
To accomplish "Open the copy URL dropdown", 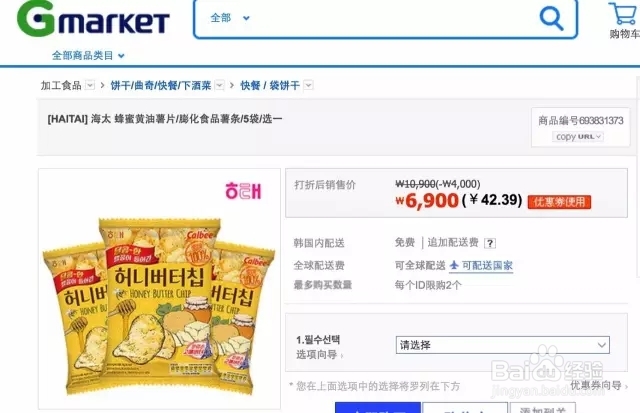I will coord(578,137).
